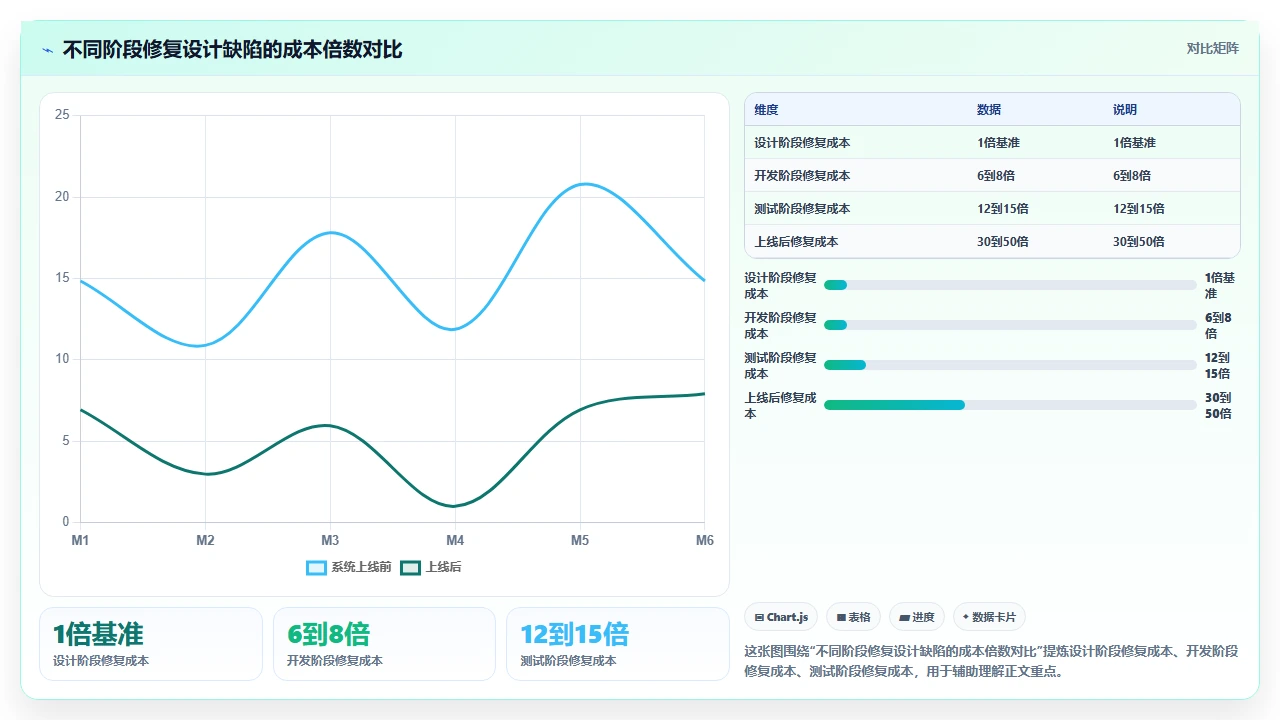
Task: Click the M3 x-axis label
Action: click(330, 540)
